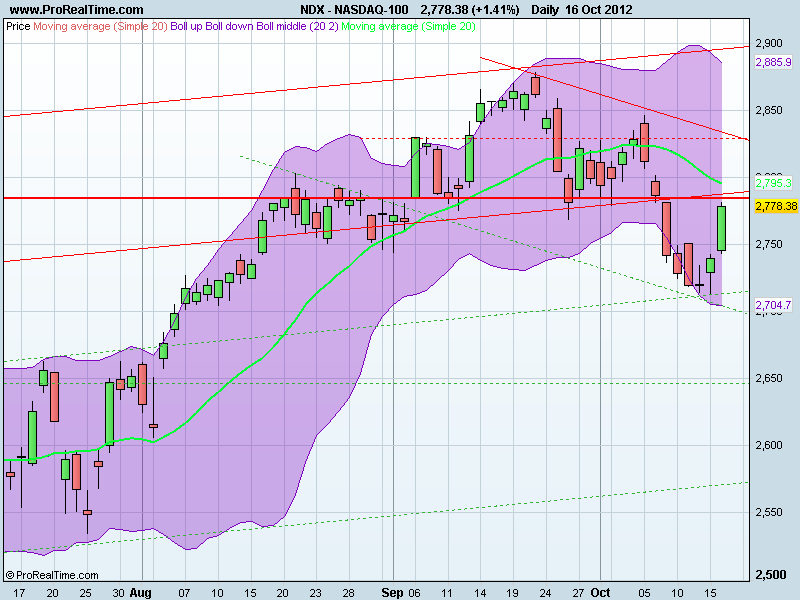Click the 2,500 price axis label

[x=771, y=575]
